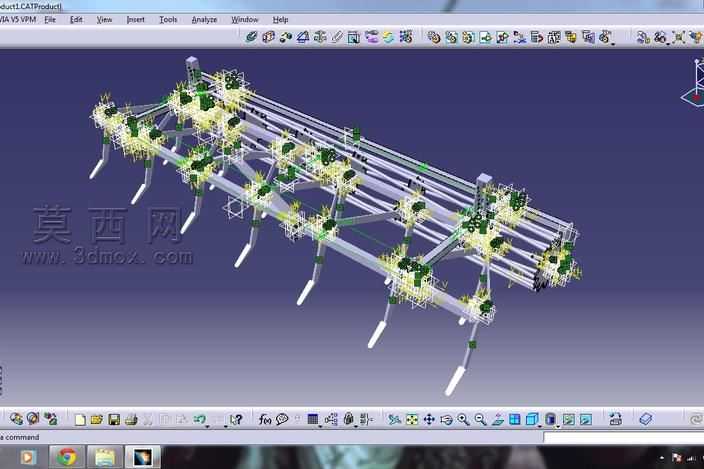Expand the quick view dropdown arrow under the cube
The image size is (704, 469).
(x=539, y=426)
